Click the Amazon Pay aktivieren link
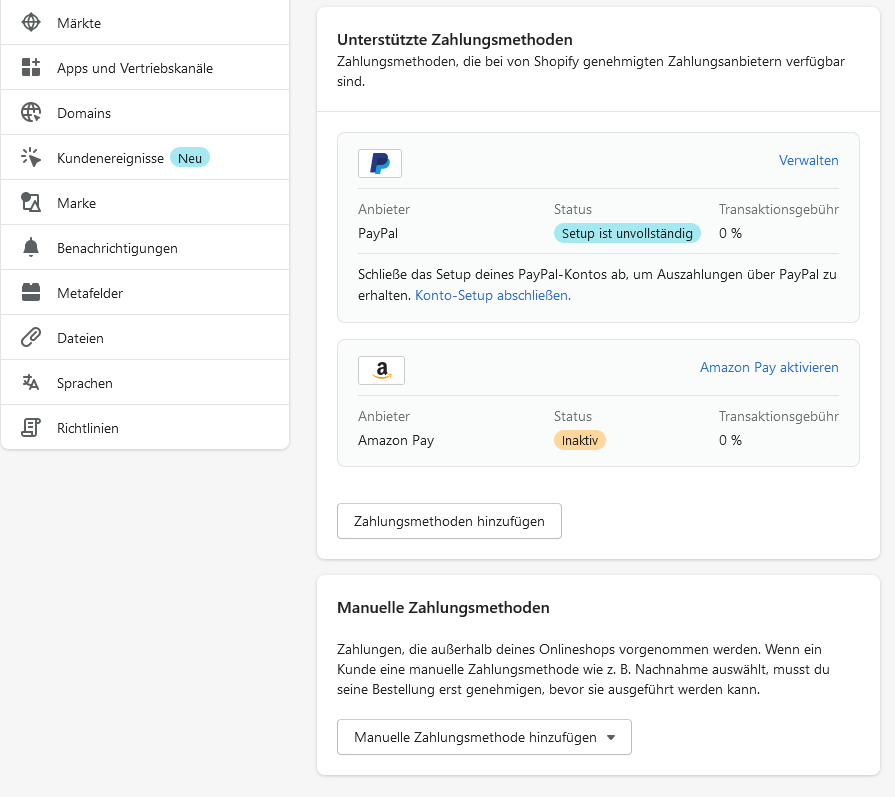This screenshot has height=797, width=895. (x=769, y=367)
